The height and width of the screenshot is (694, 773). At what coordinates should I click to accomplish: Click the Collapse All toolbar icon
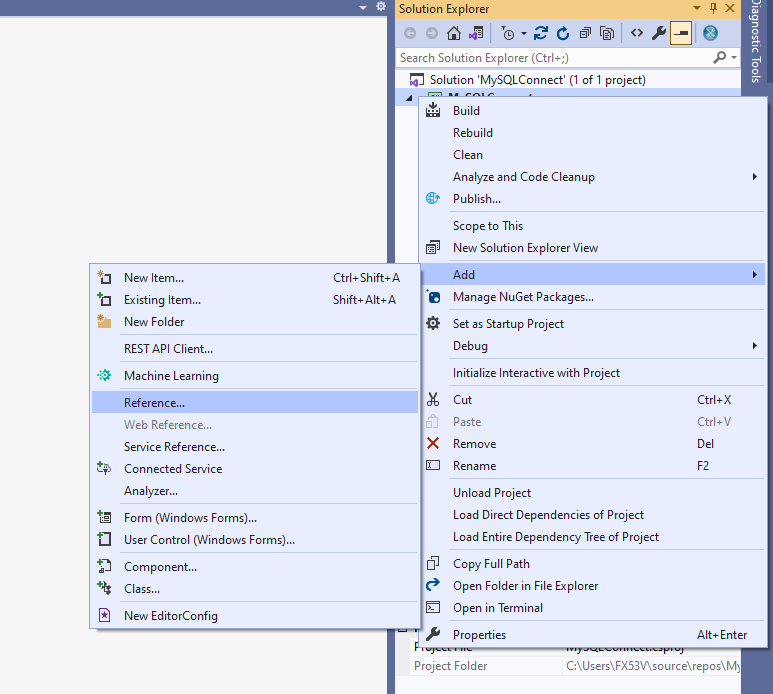[585, 33]
